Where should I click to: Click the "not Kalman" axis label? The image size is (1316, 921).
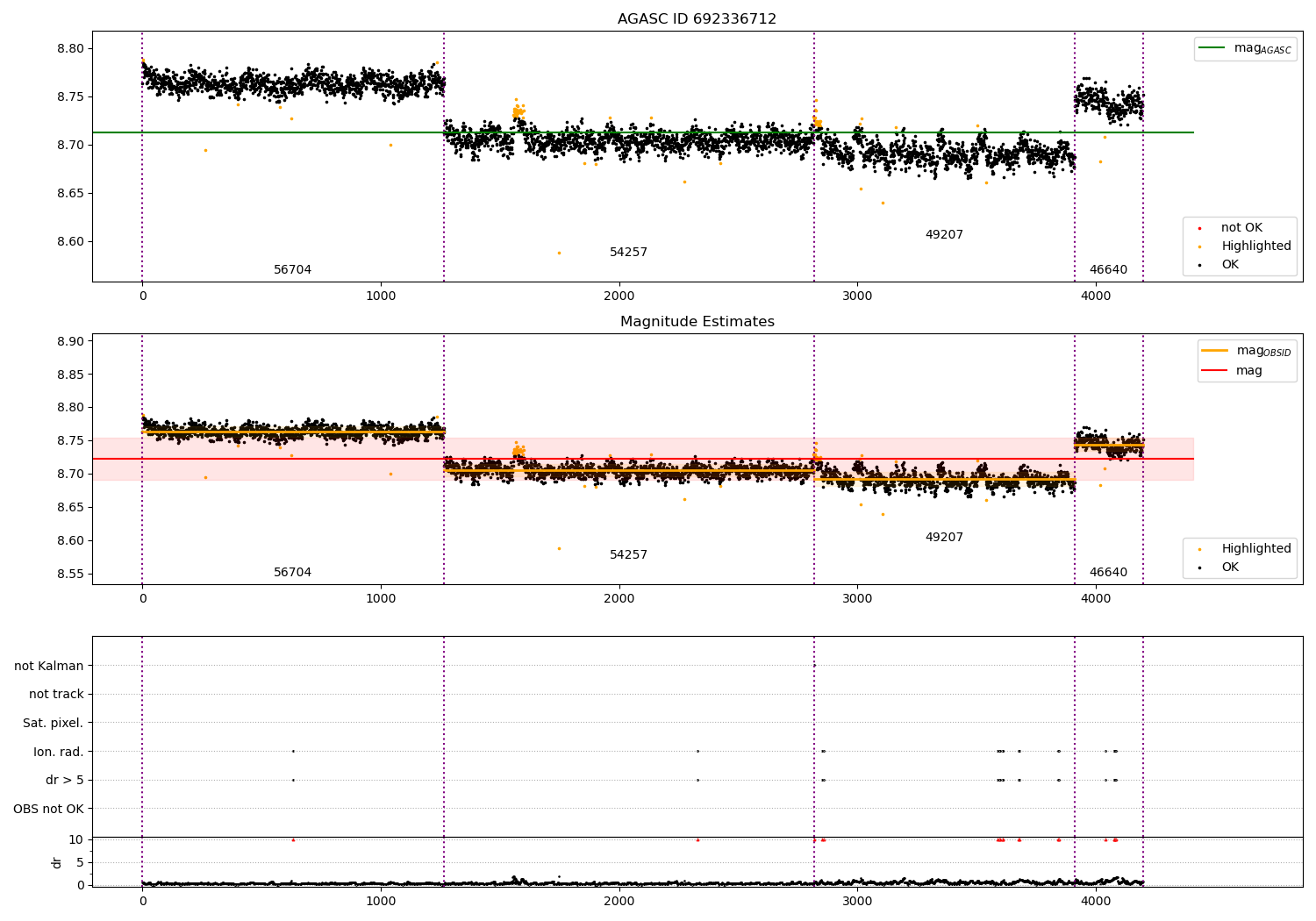point(49,666)
